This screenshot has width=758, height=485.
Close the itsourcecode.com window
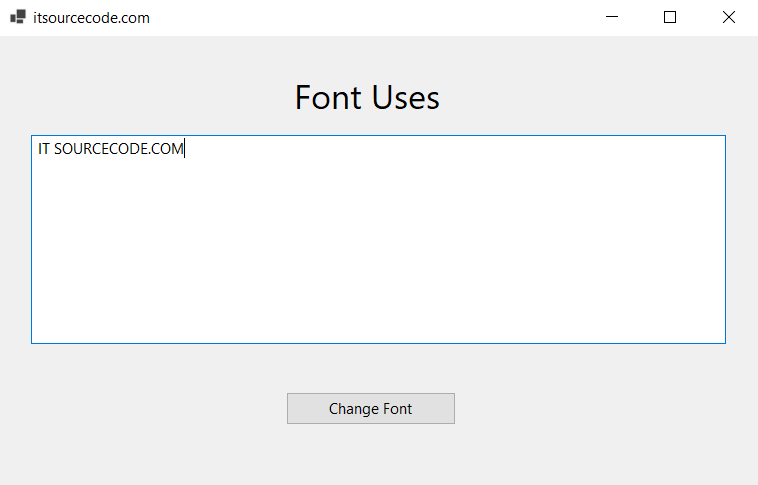click(x=729, y=17)
